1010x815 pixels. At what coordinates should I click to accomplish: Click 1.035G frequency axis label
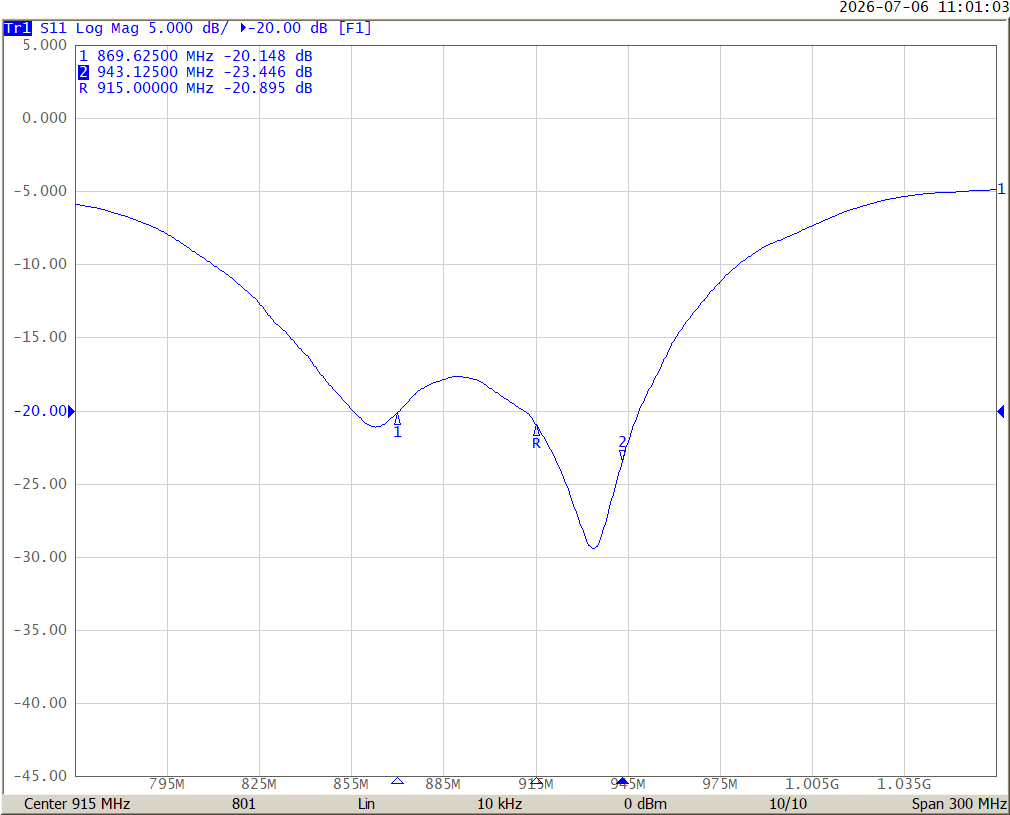(904, 784)
